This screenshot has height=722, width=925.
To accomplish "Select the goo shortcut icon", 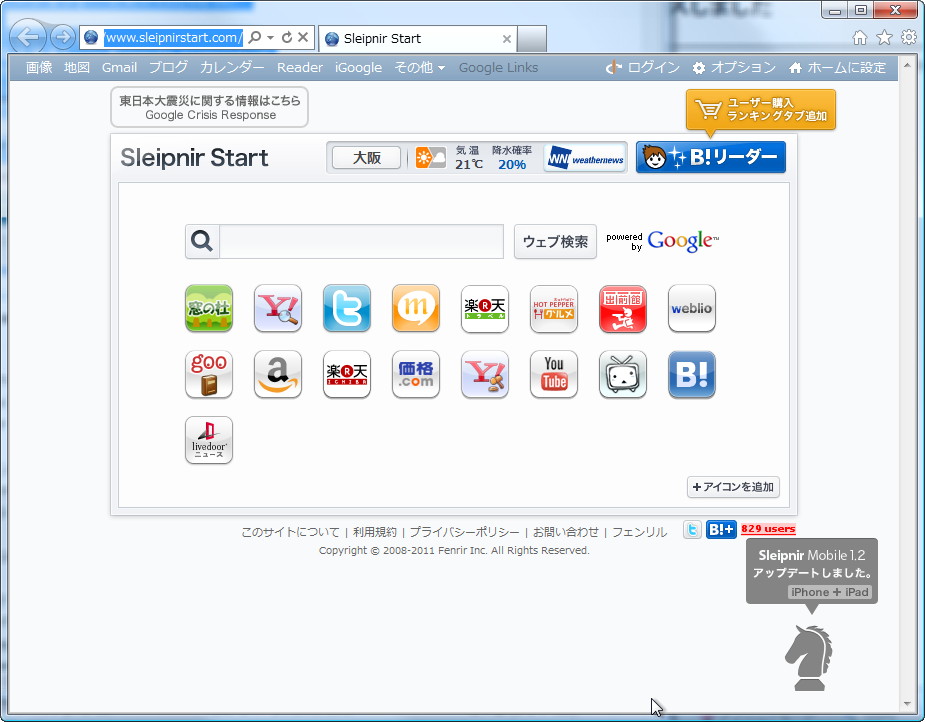I will tap(208, 374).
